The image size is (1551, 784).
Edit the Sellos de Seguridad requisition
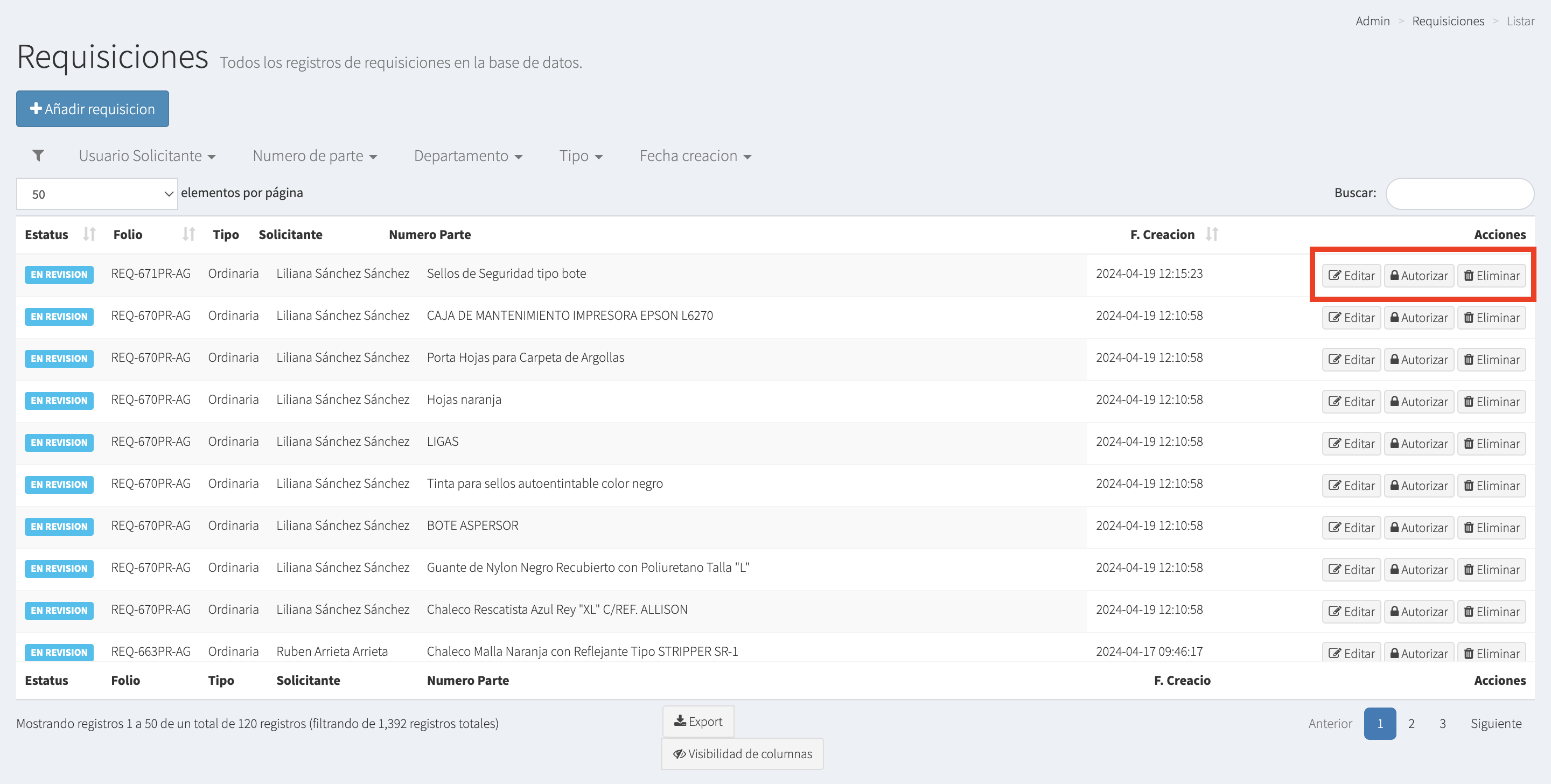[1351, 276]
